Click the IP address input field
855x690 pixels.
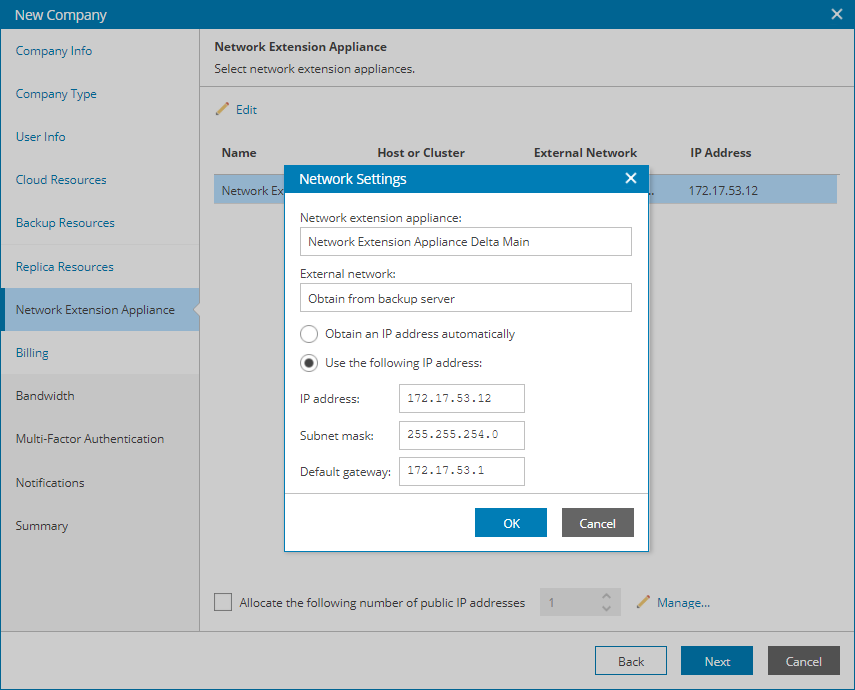point(461,398)
